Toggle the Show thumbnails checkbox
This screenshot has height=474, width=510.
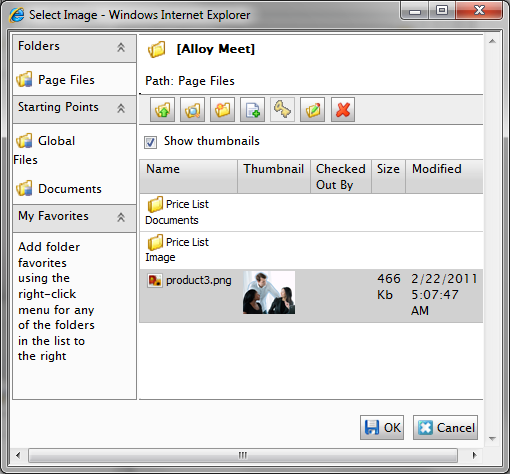click(150, 142)
